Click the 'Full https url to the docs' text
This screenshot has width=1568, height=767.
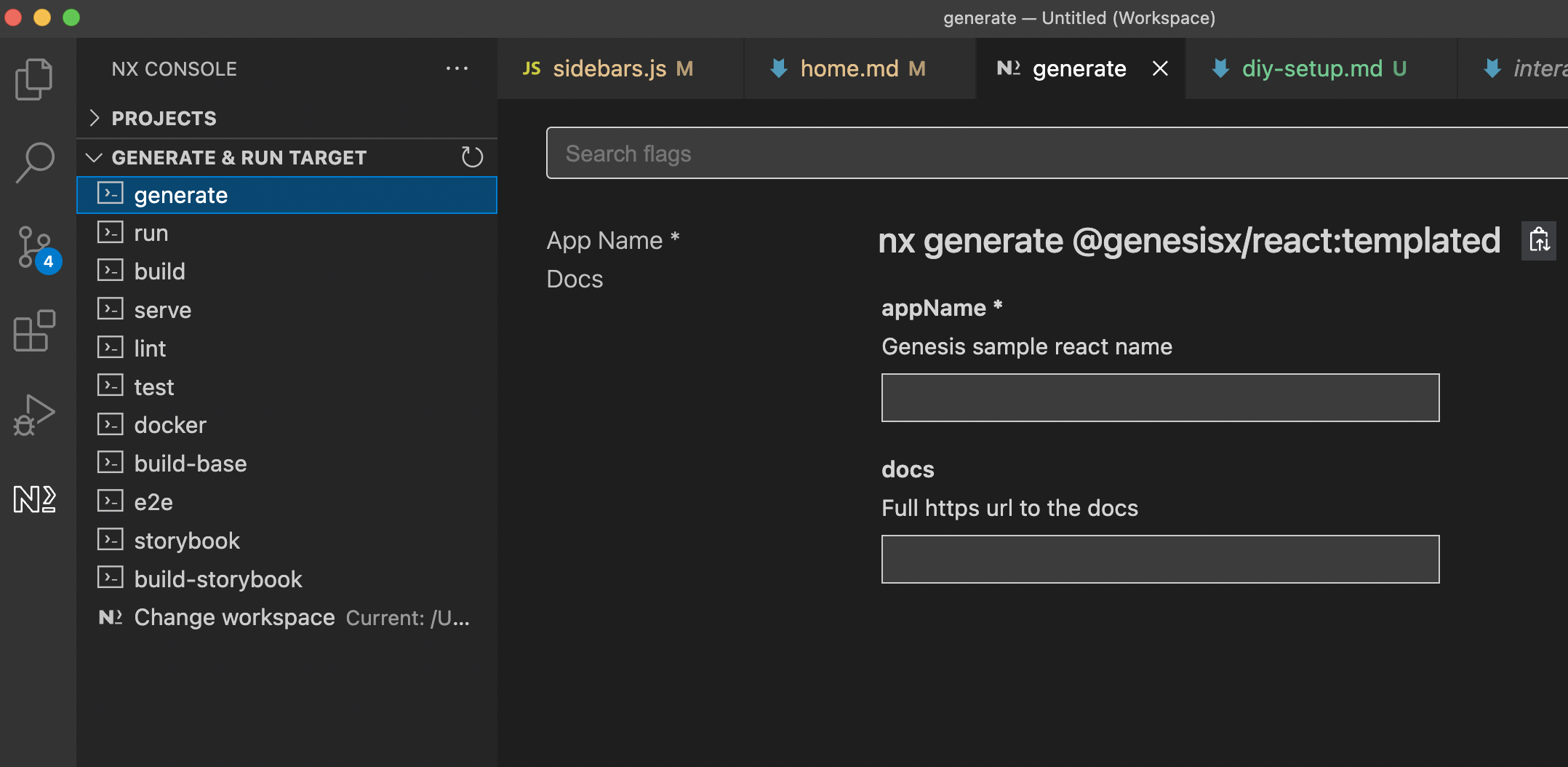pyautogui.click(x=1009, y=508)
